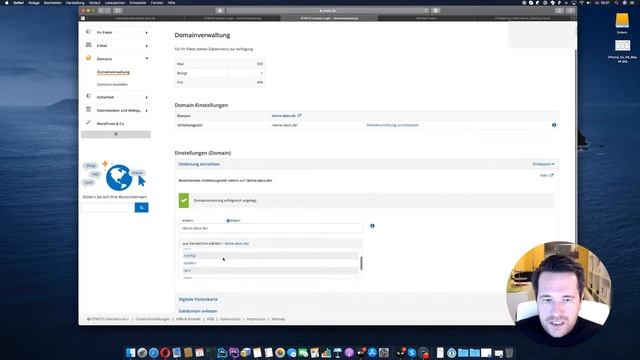Click the blue domain search magnifier button
Viewport: 640px width, 360px height.
(141, 208)
